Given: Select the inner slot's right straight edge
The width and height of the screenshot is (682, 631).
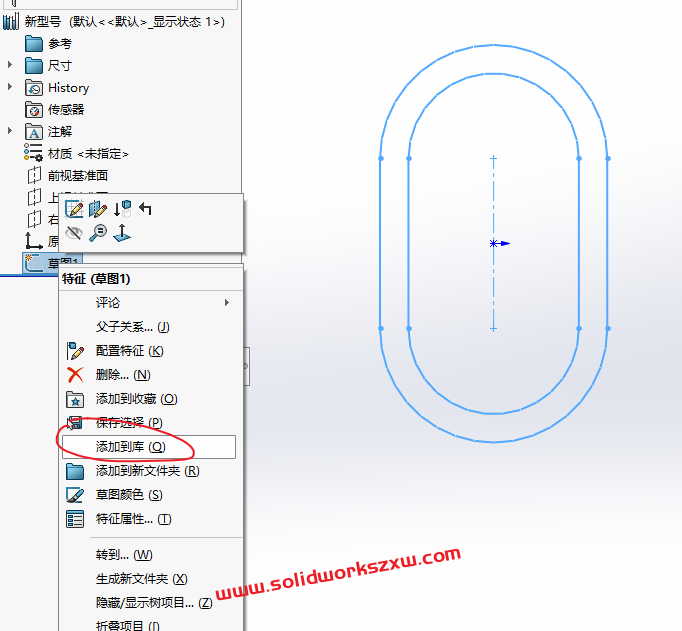Looking at the screenshot, I should pyautogui.click(x=579, y=244).
